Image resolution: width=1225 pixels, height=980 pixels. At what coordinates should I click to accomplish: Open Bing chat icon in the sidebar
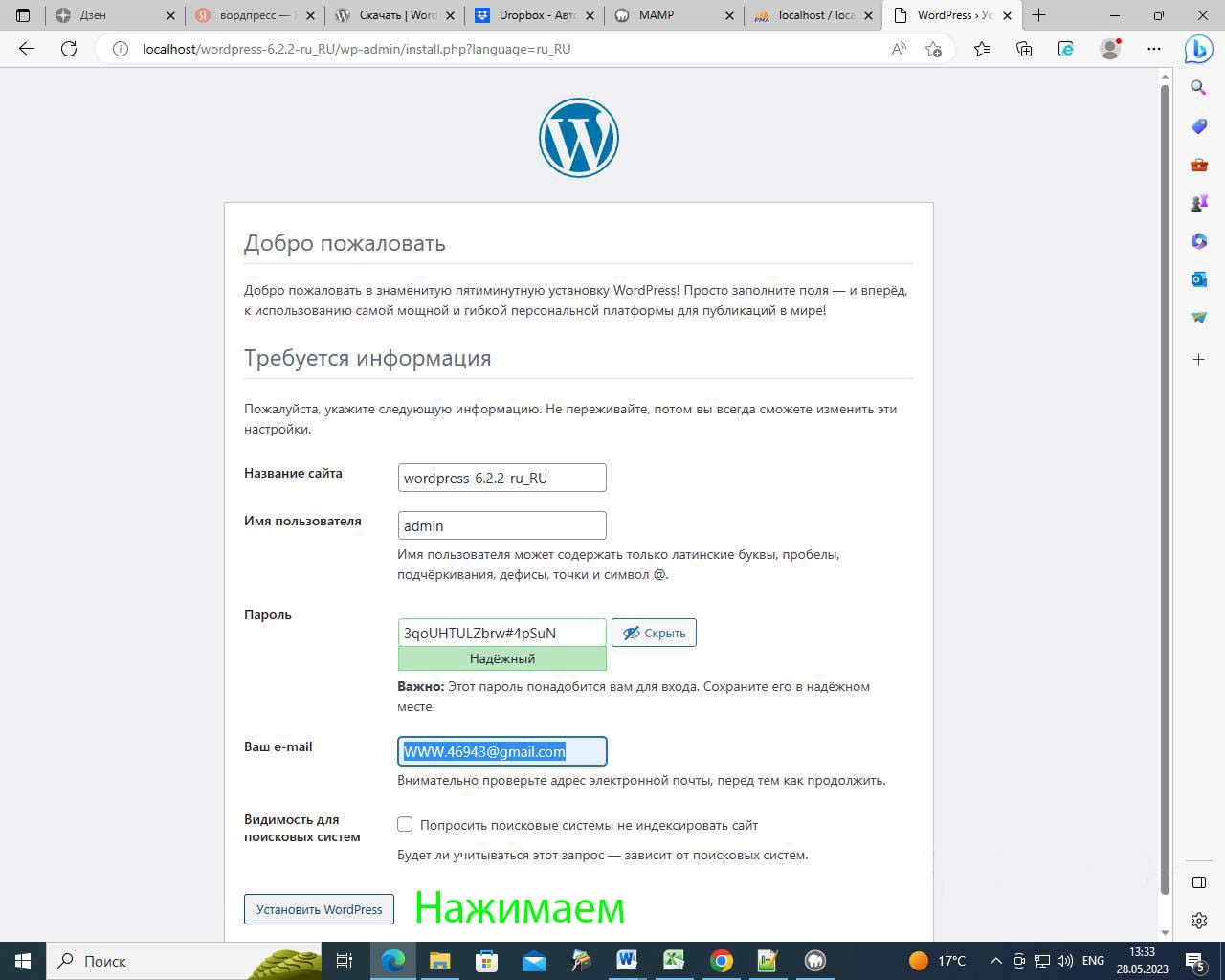point(1198,49)
